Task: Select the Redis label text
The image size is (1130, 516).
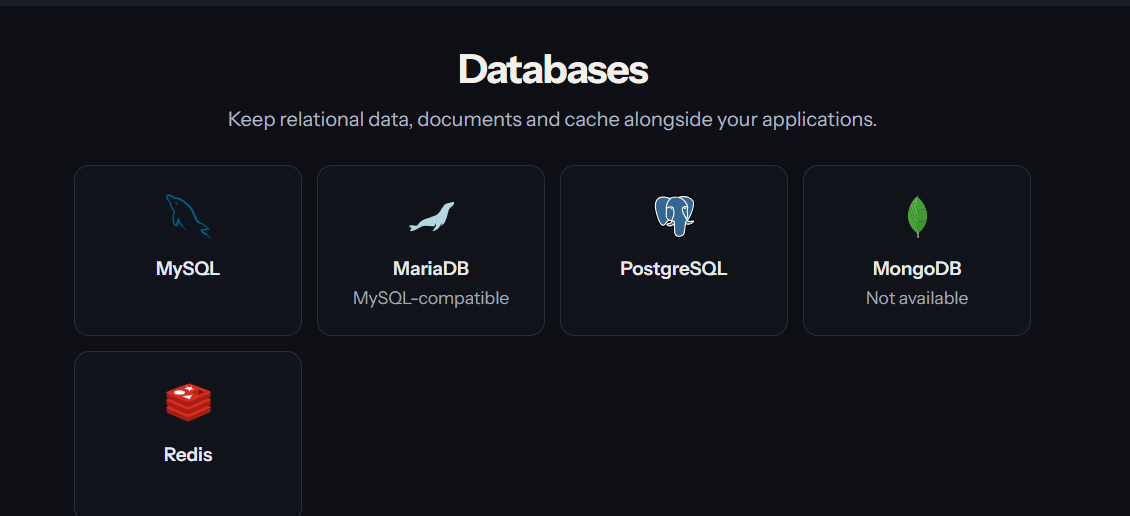Action: click(x=188, y=455)
